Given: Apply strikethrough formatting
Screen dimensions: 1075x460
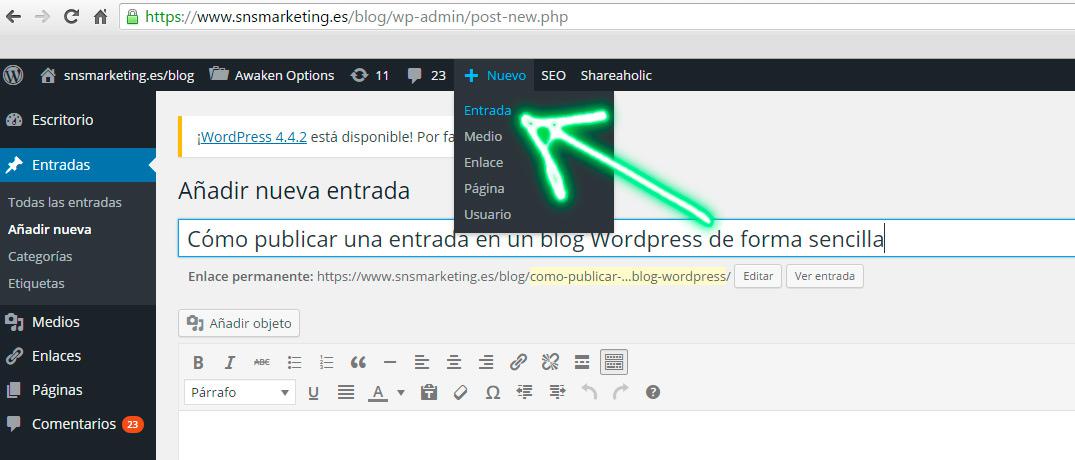Looking at the screenshot, I should pos(262,362).
